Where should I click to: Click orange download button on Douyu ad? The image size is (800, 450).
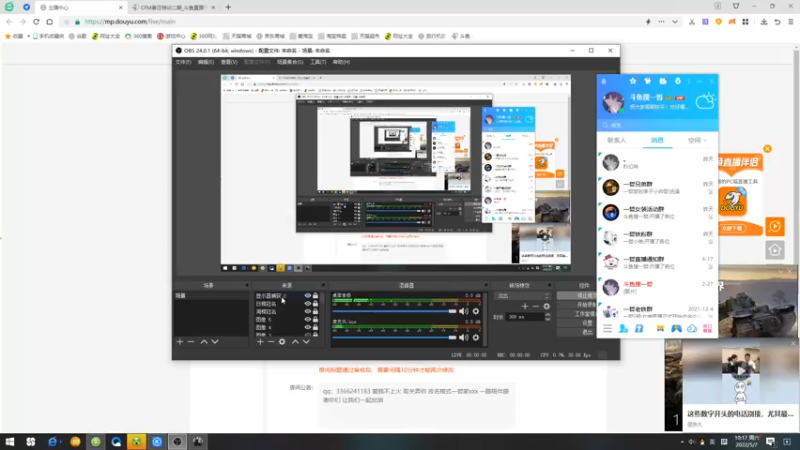pos(733,228)
